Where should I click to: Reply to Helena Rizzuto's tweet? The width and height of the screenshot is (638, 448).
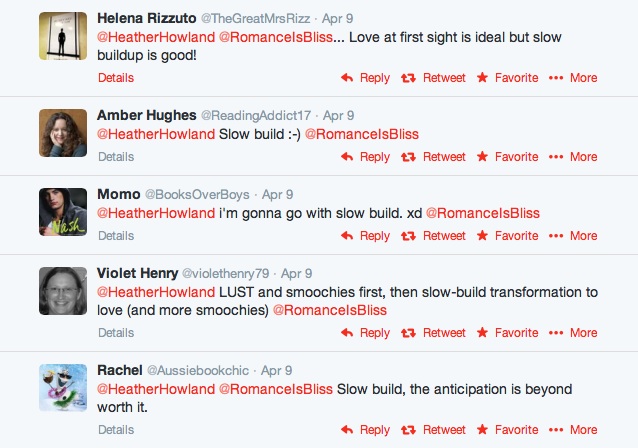[x=365, y=77]
